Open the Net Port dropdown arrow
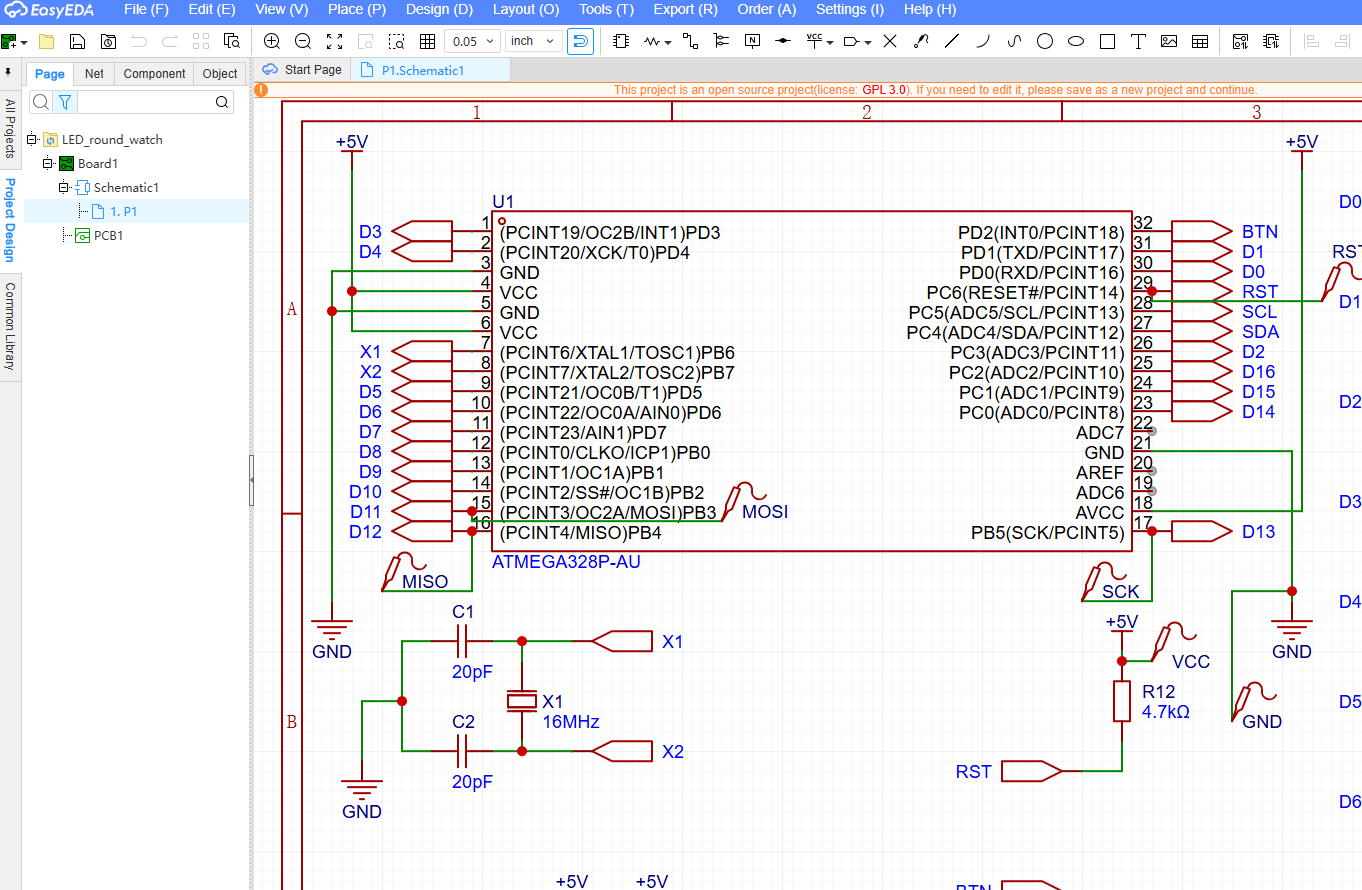The width and height of the screenshot is (1362, 890). click(x=867, y=42)
